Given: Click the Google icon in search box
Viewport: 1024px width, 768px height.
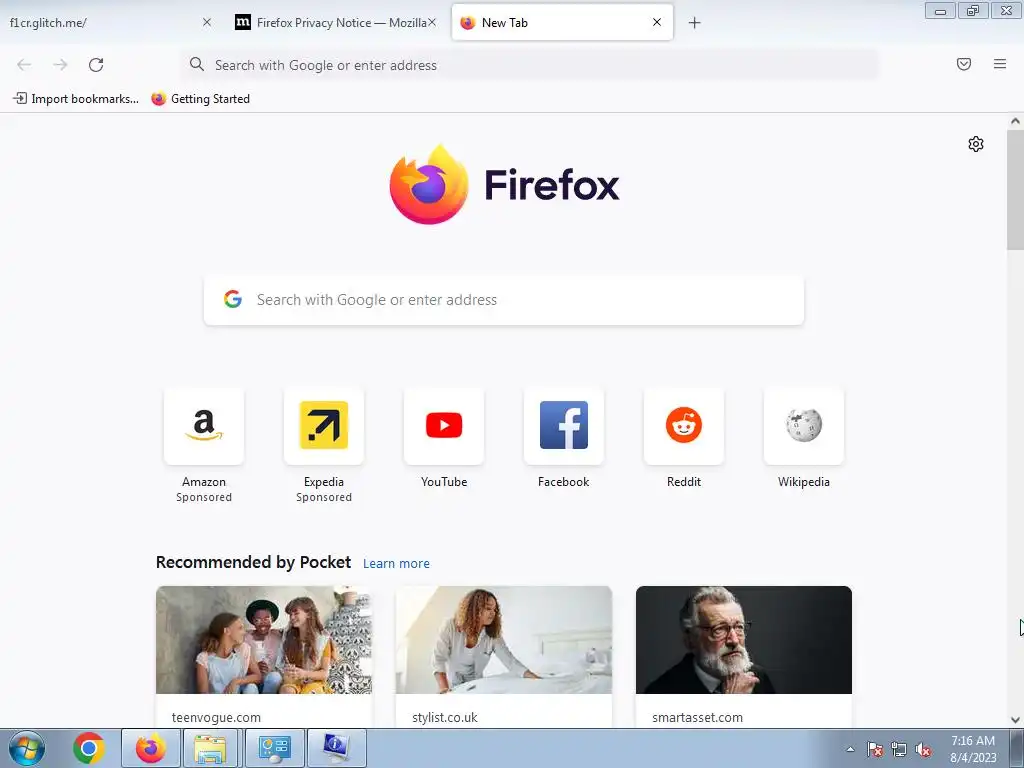Looking at the screenshot, I should 232,299.
